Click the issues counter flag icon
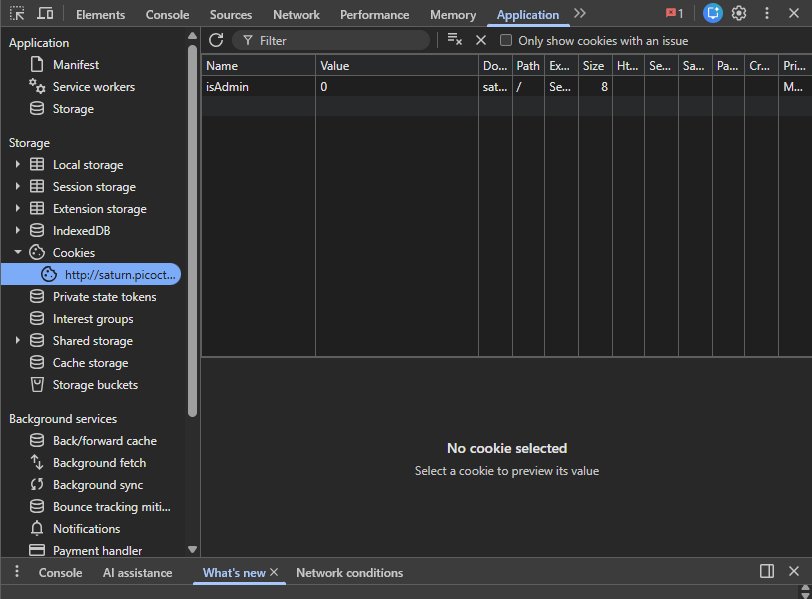 [x=674, y=13]
